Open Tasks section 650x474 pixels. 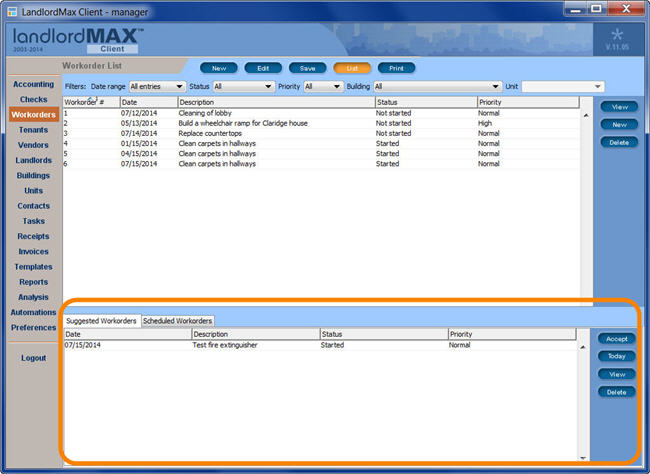click(x=34, y=221)
